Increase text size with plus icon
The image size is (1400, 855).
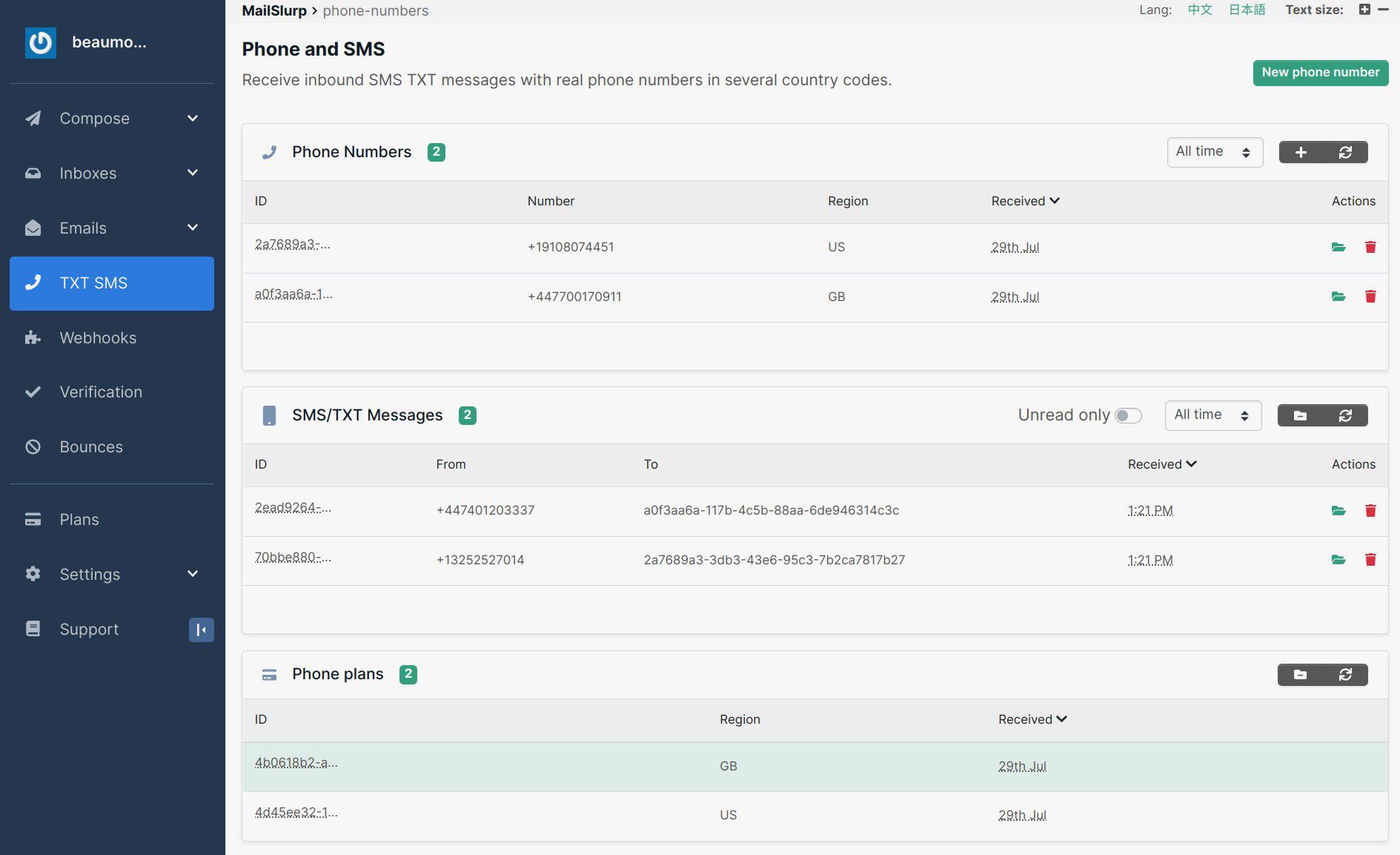[1364, 10]
